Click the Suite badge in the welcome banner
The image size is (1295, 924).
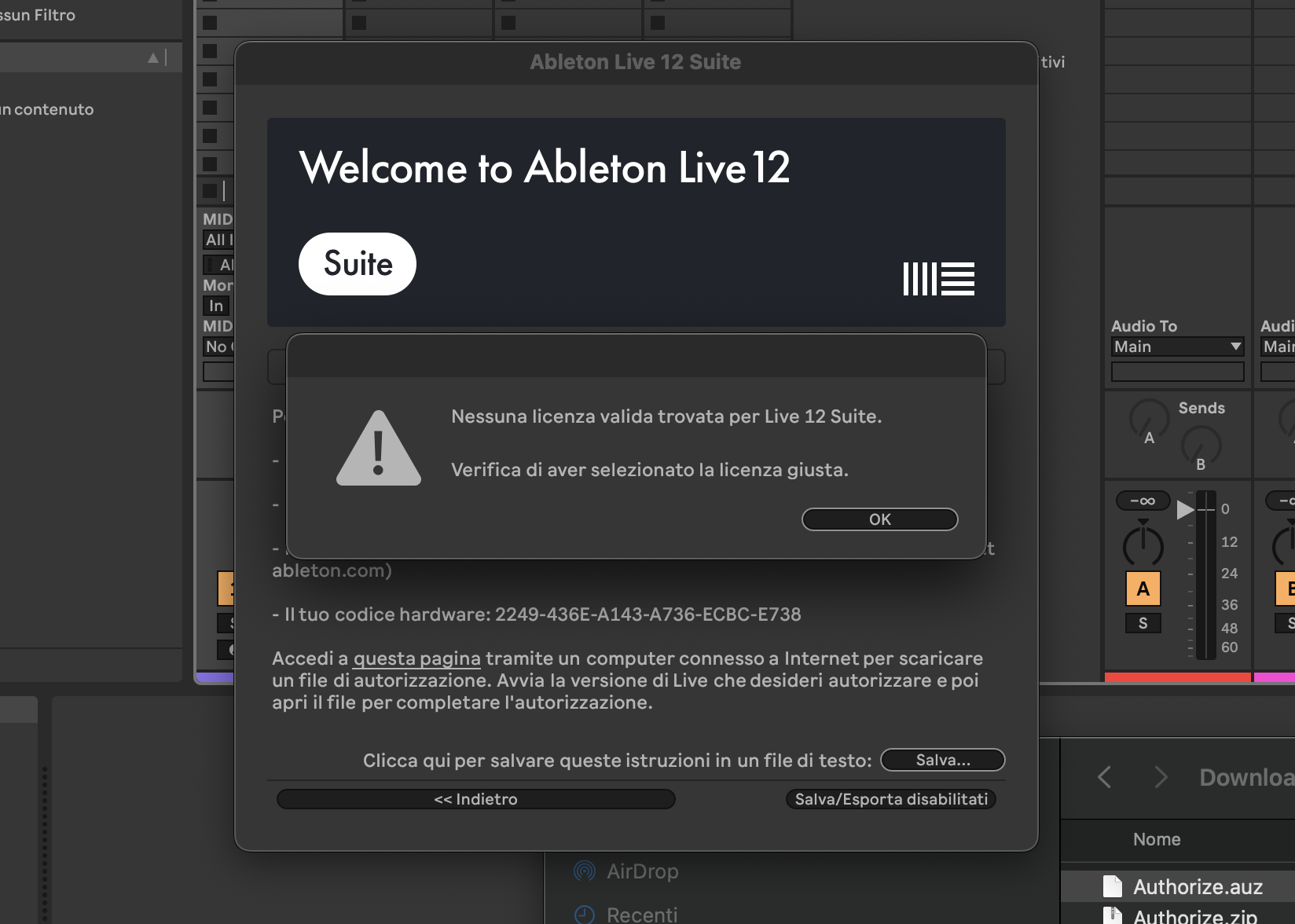(x=358, y=264)
